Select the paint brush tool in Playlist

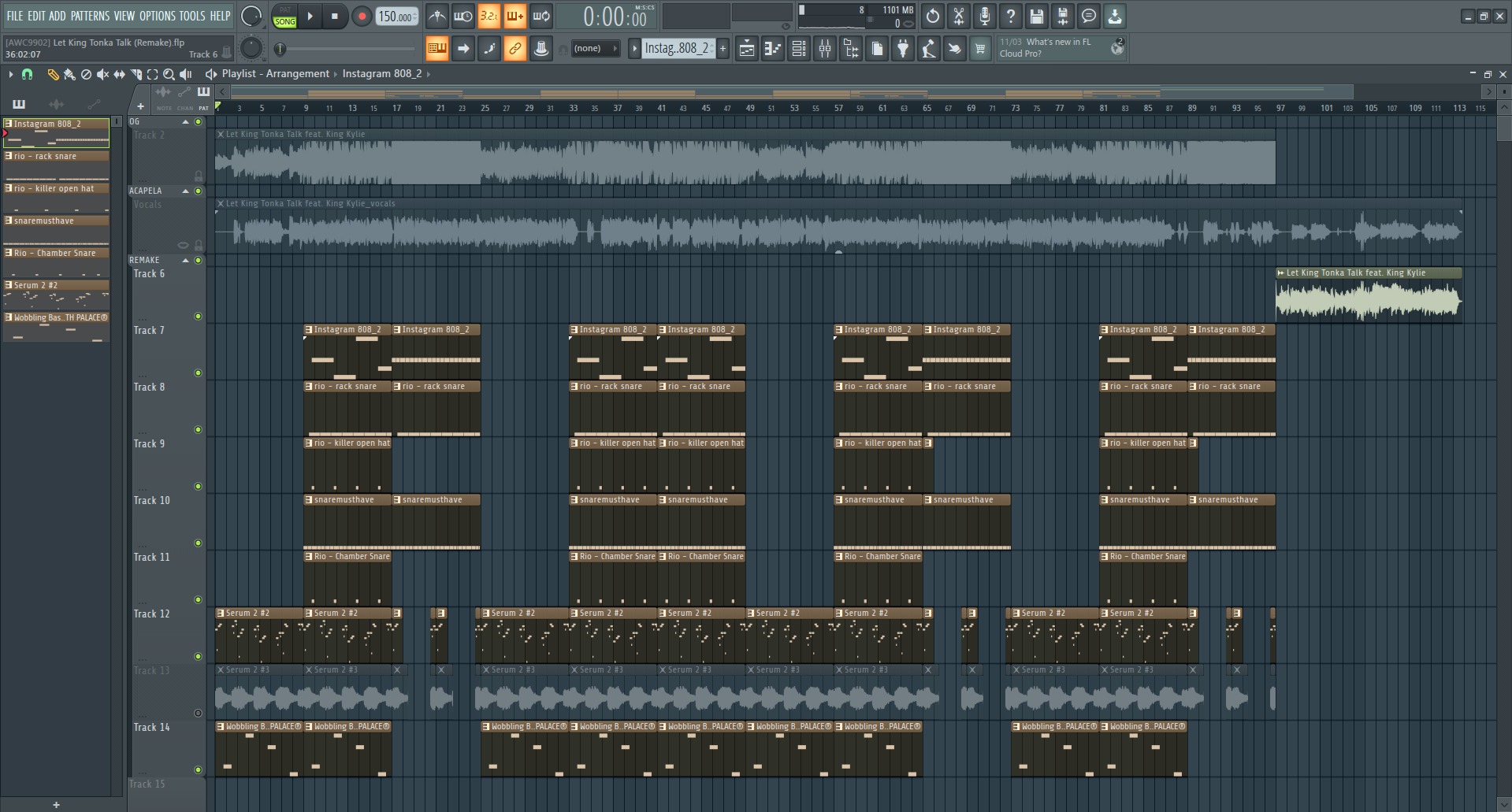[69, 74]
